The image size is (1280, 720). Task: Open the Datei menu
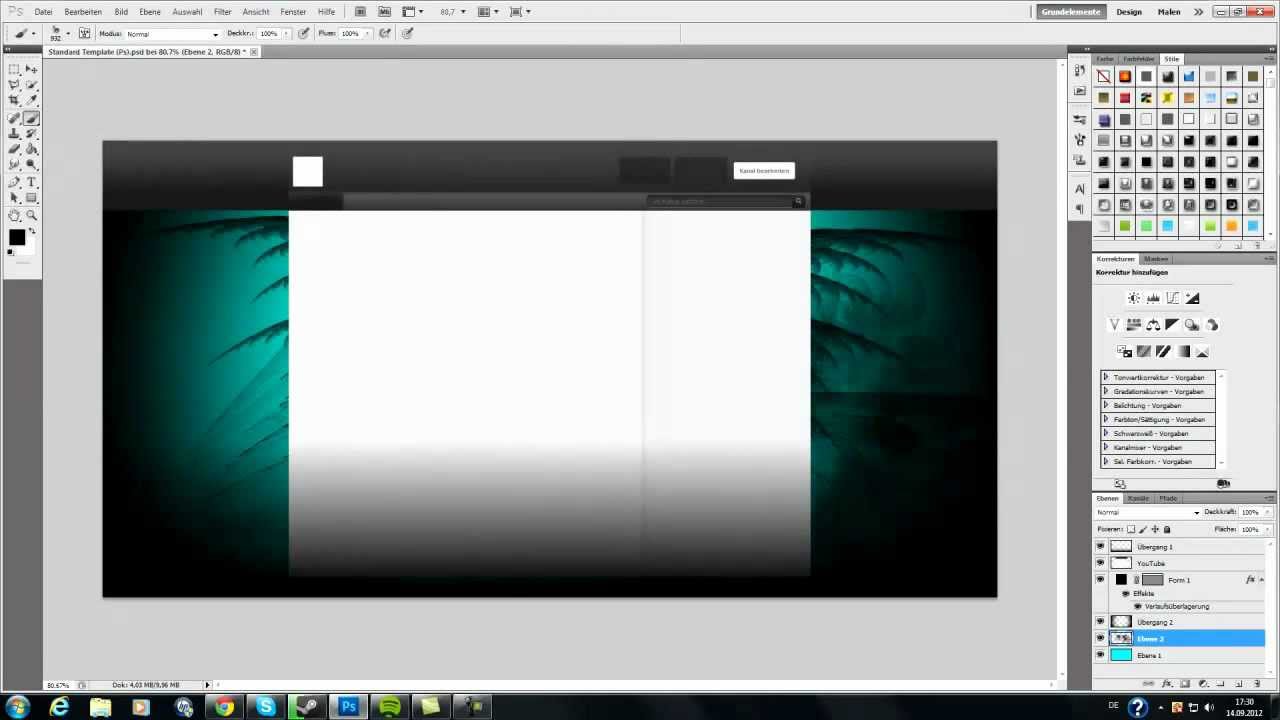coord(43,12)
